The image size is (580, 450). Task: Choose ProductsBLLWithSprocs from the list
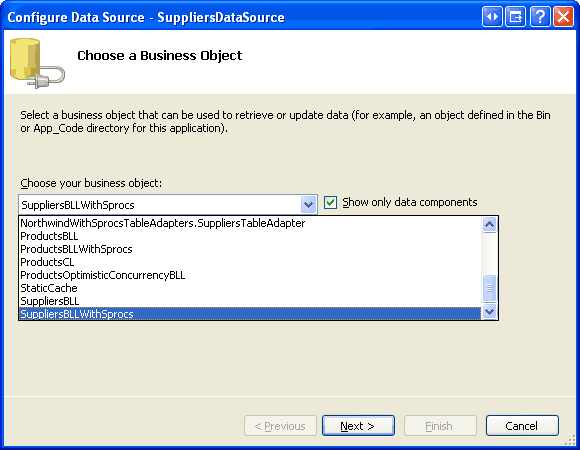pos(250,249)
